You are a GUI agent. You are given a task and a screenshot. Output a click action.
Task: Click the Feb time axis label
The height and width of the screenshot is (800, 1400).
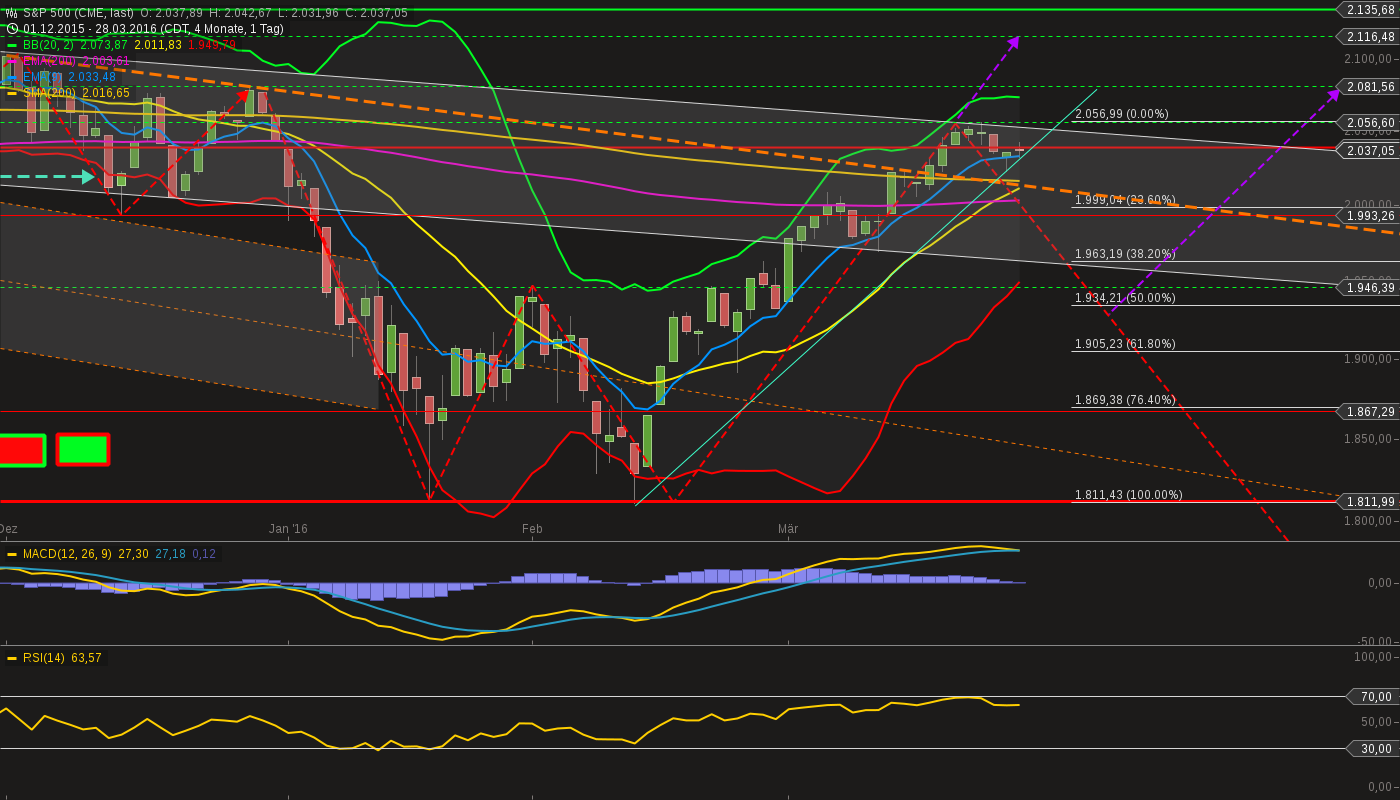coord(532,529)
